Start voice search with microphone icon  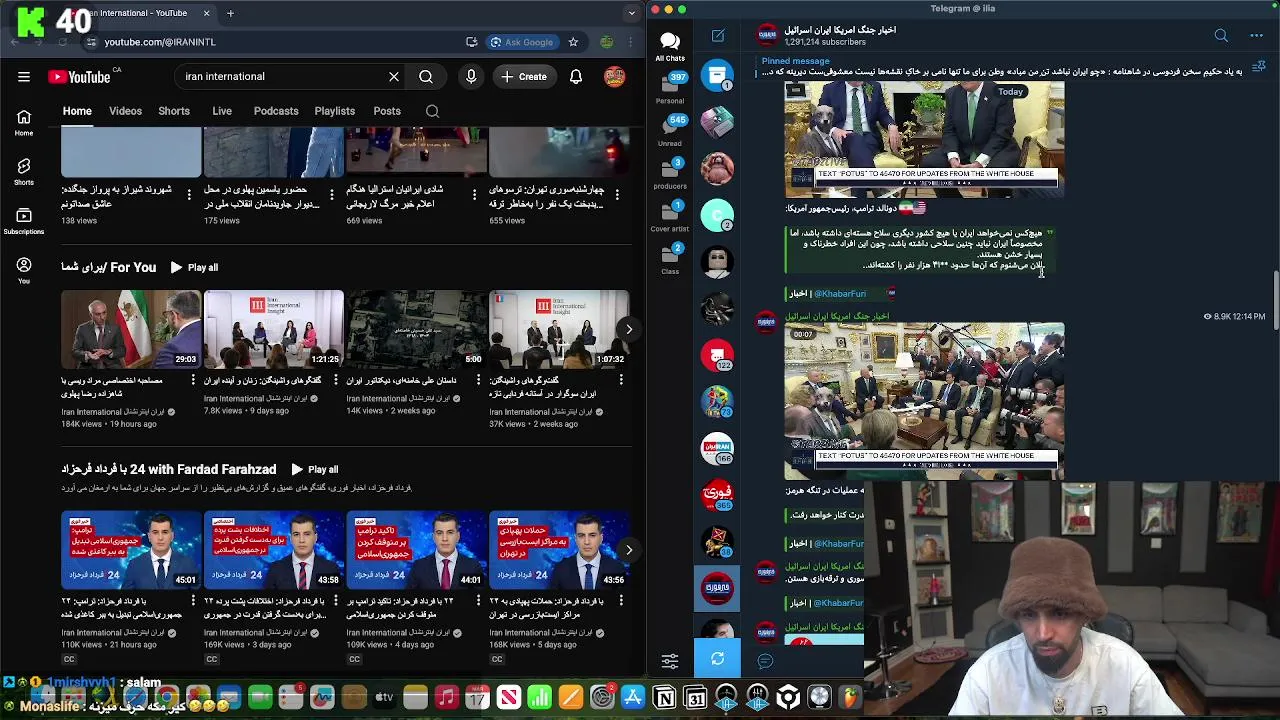[x=471, y=76]
